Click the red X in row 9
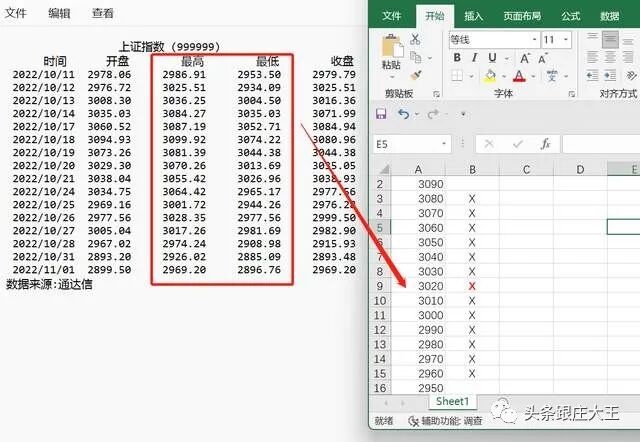640x442 pixels. (472, 286)
